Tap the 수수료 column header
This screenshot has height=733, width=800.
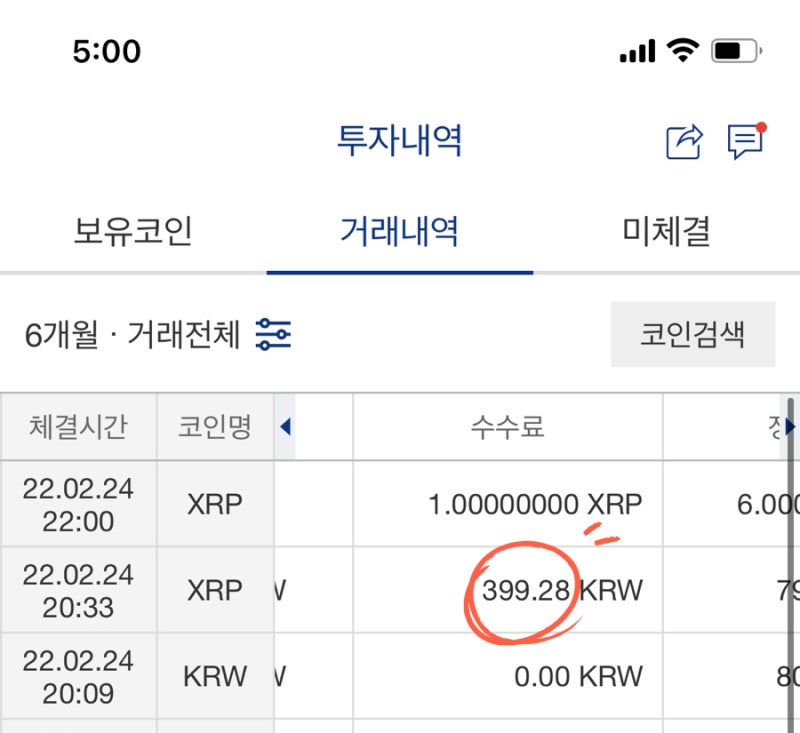[x=508, y=426]
